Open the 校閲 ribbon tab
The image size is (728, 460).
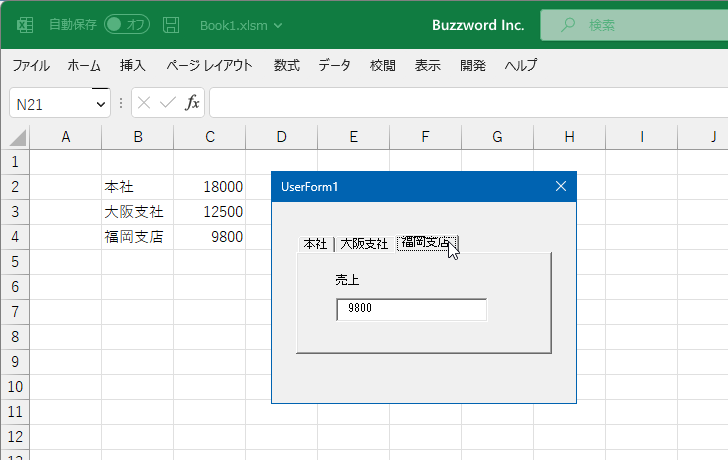(x=383, y=65)
